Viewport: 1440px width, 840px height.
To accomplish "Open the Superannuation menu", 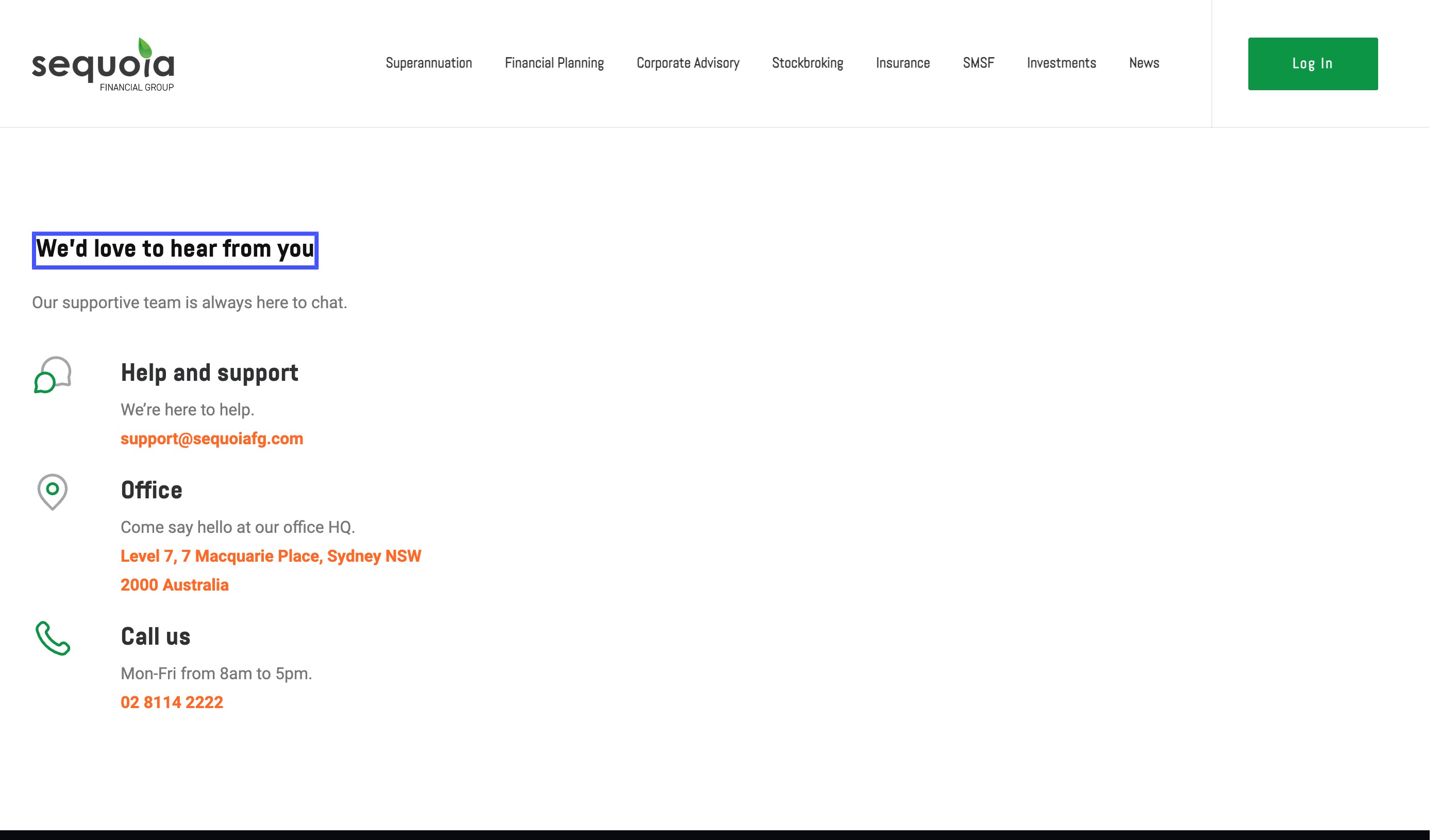I will pyautogui.click(x=429, y=63).
